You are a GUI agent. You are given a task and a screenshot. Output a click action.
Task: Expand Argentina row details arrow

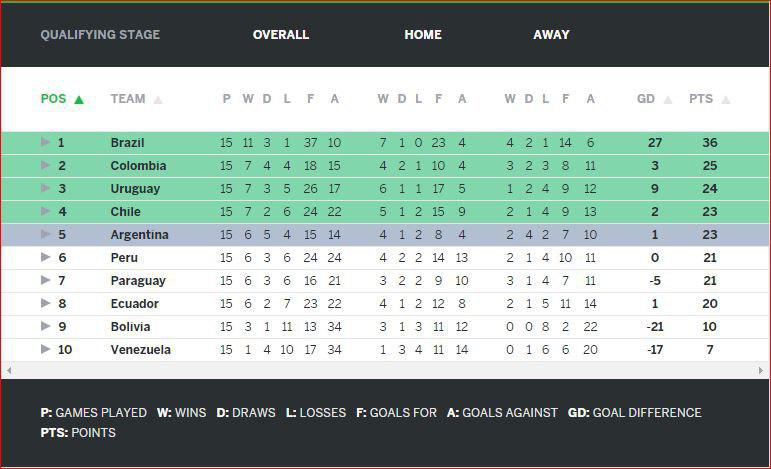point(45,235)
